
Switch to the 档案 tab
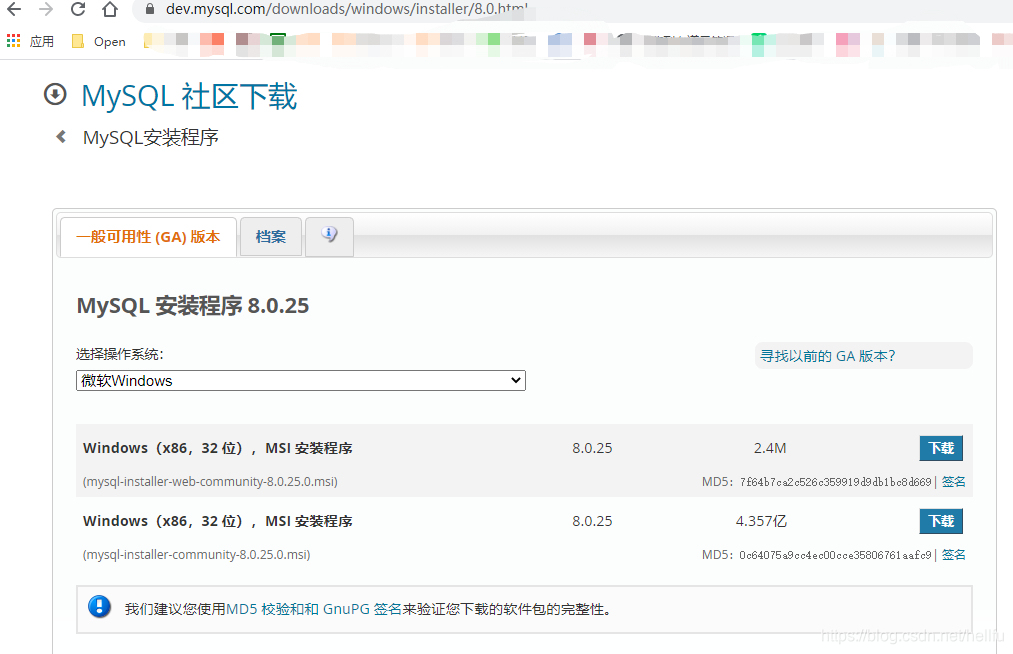tap(271, 237)
